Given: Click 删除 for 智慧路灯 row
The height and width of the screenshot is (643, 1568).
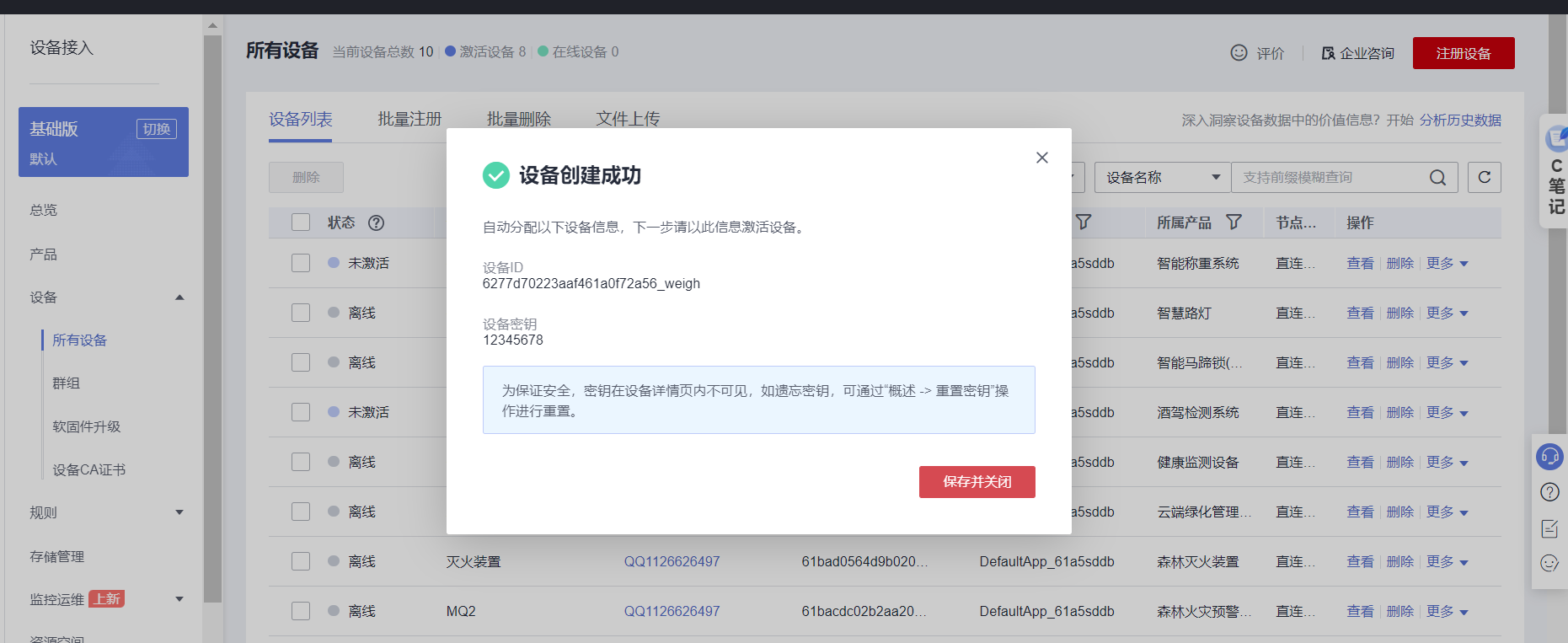Looking at the screenshot, I should (1400, 313).
